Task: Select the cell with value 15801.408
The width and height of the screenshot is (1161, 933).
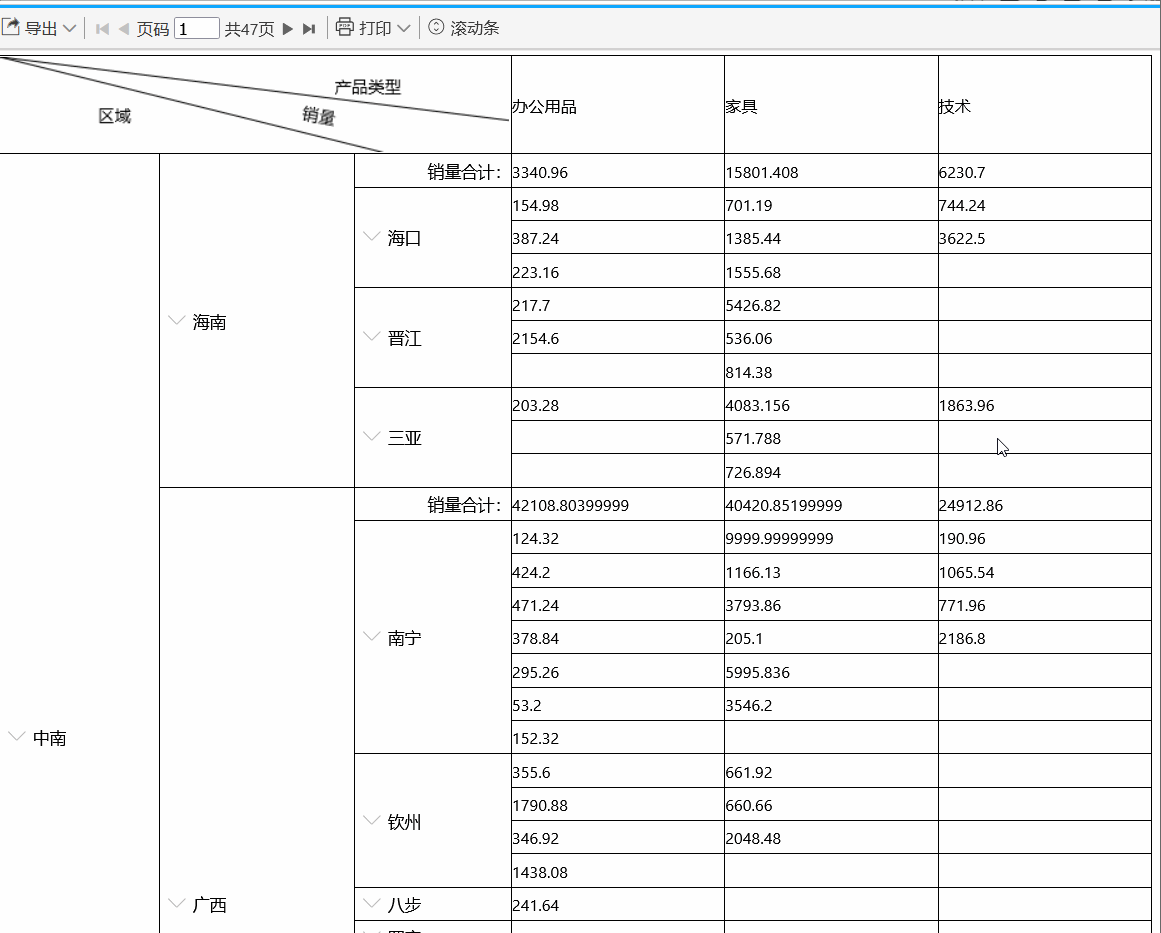Action: pyautogui.click(x=831, y=172)
